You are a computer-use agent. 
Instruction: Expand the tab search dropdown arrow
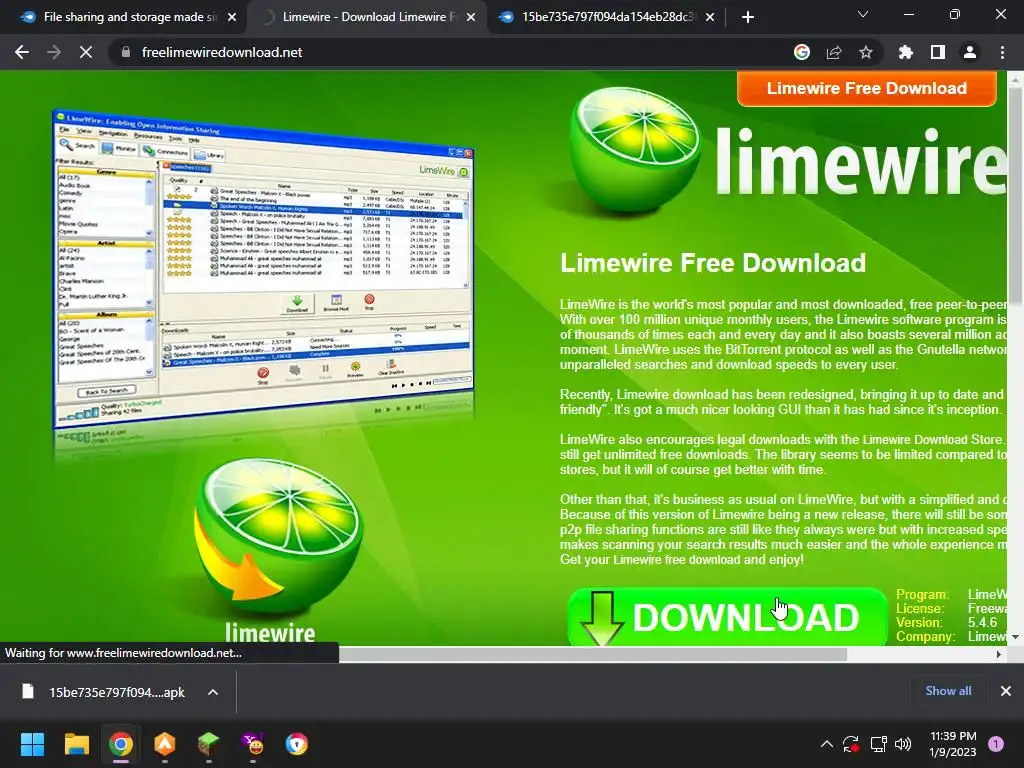[863, 14]
